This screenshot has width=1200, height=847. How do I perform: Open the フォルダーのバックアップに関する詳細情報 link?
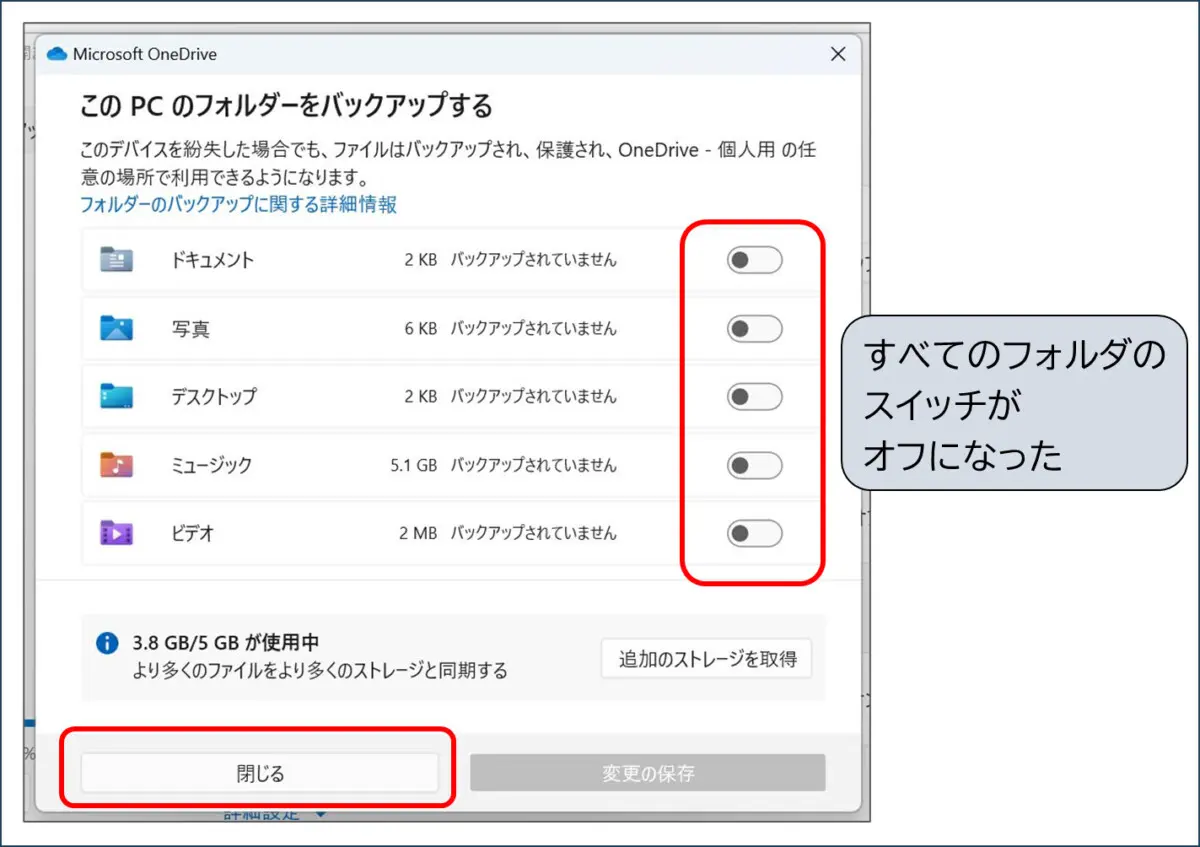[239, 204]
